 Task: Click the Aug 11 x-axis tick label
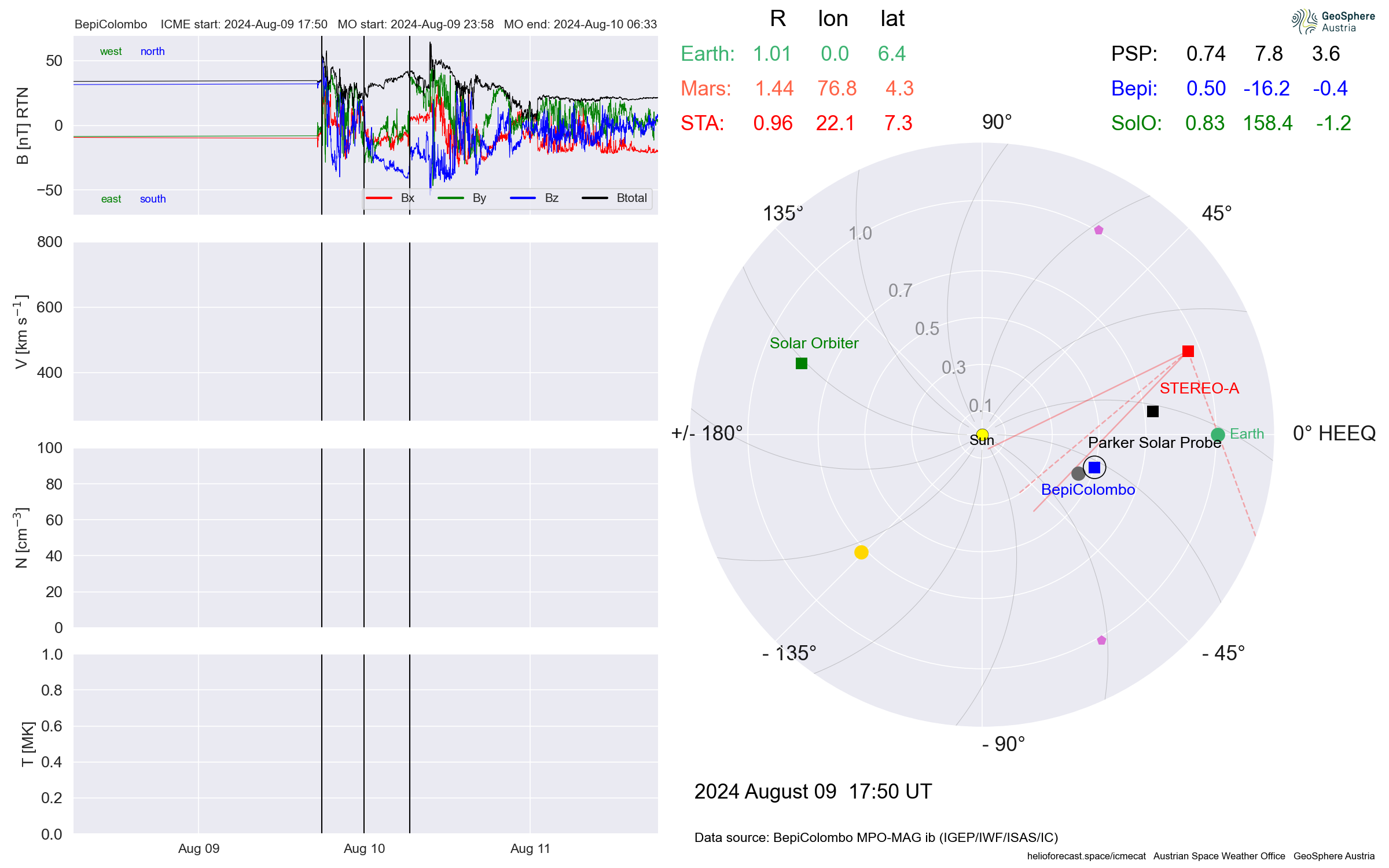530,849
